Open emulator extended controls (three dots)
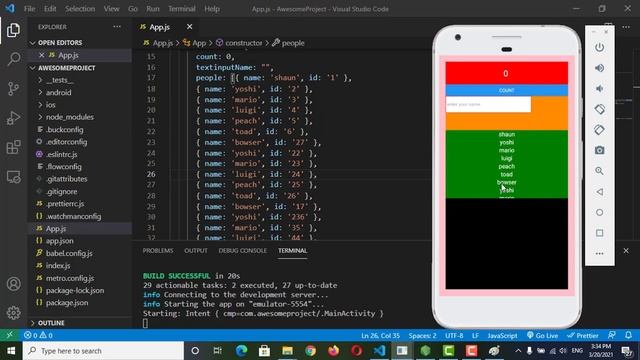 click(x=599, y=253)
